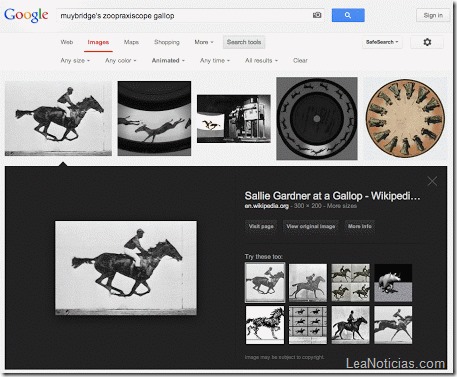Select the colored phenakistoscope disc thumbnail
This screenshot has width=457, height=377.
click(x=405, y=119)
